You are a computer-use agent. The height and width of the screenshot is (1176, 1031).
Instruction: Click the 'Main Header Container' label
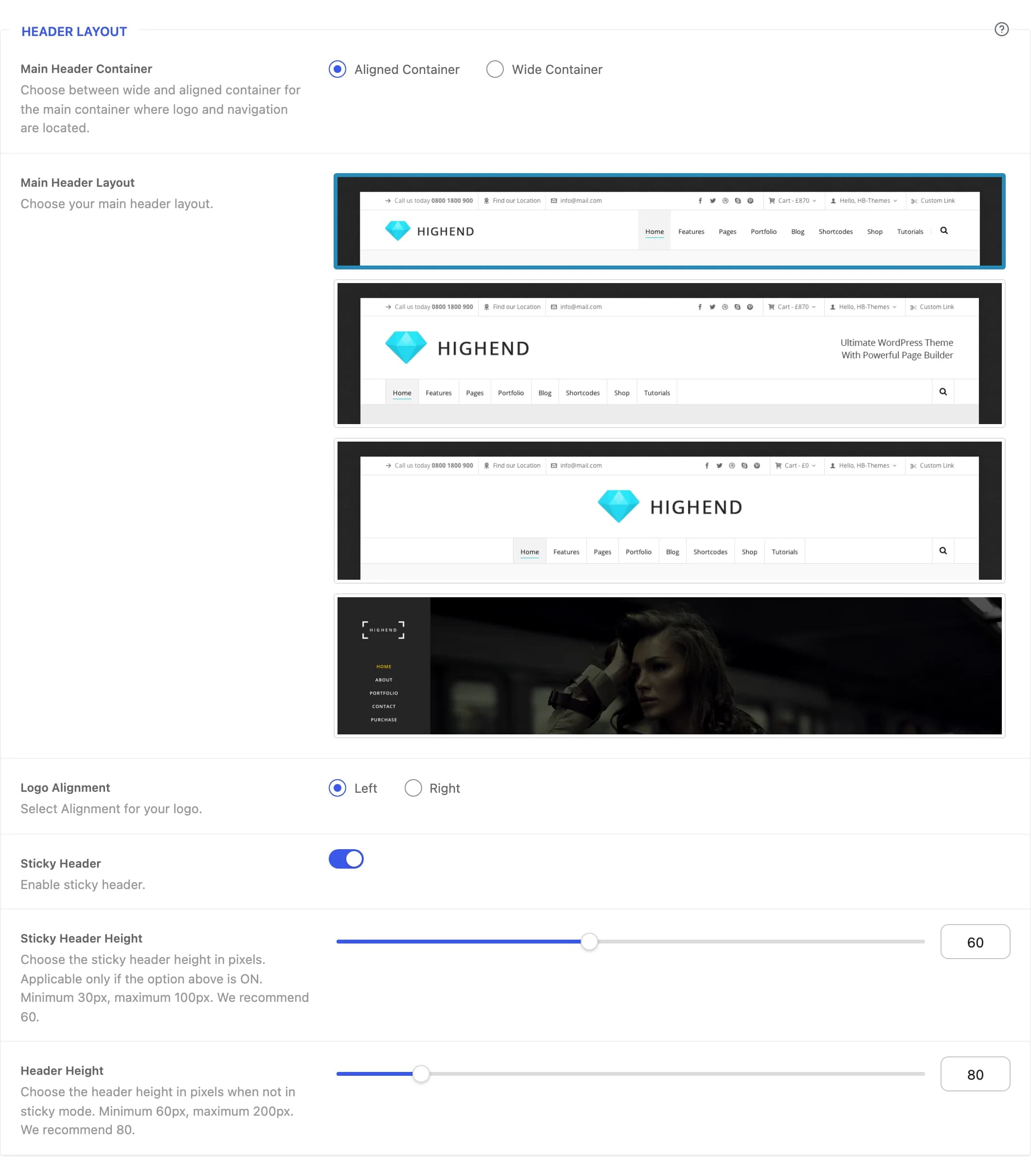click(86, 69)
